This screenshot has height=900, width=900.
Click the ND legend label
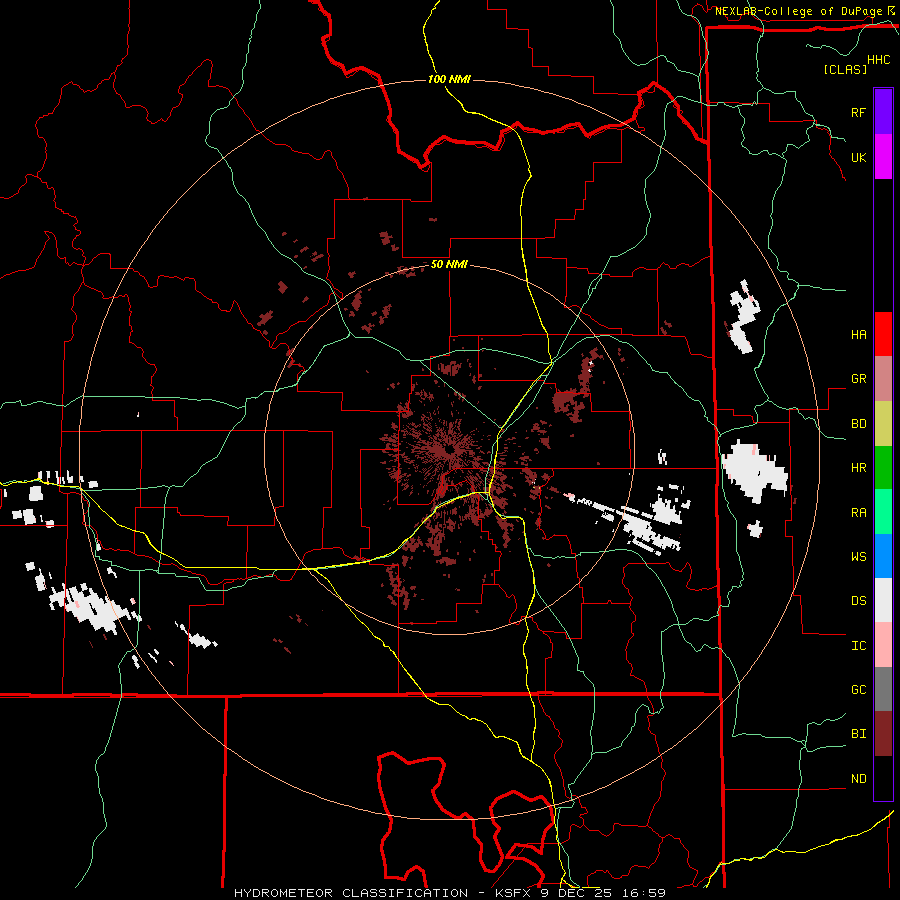click(x=858, y=779)
